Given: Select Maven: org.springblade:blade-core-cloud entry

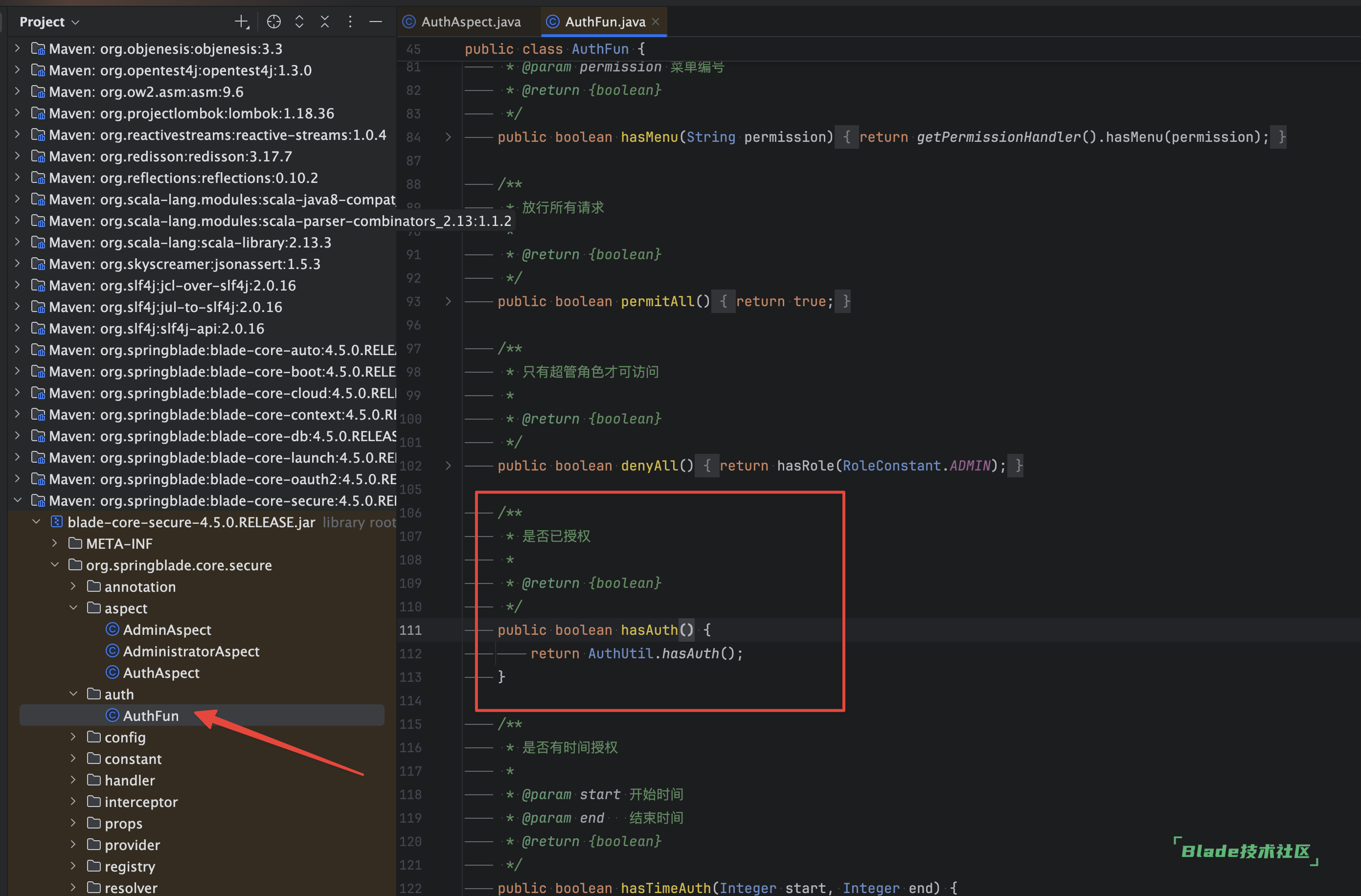Looking at the screenshot, I should pyautogui.click(x=223, y=393).
